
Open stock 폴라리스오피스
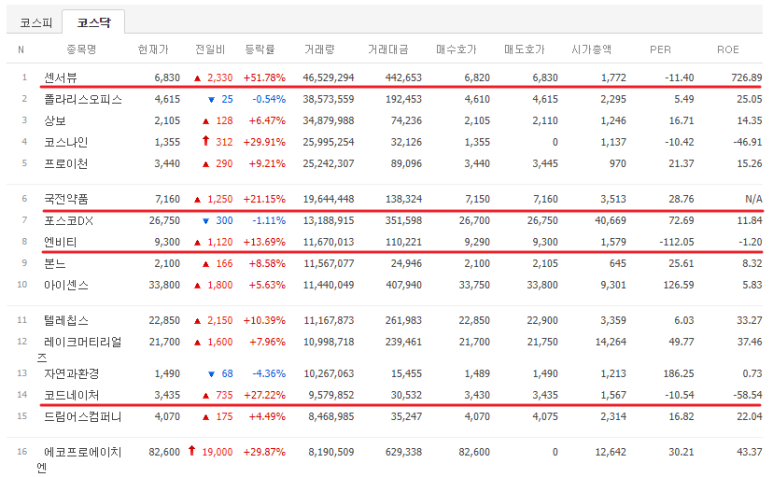coord(83,99)
